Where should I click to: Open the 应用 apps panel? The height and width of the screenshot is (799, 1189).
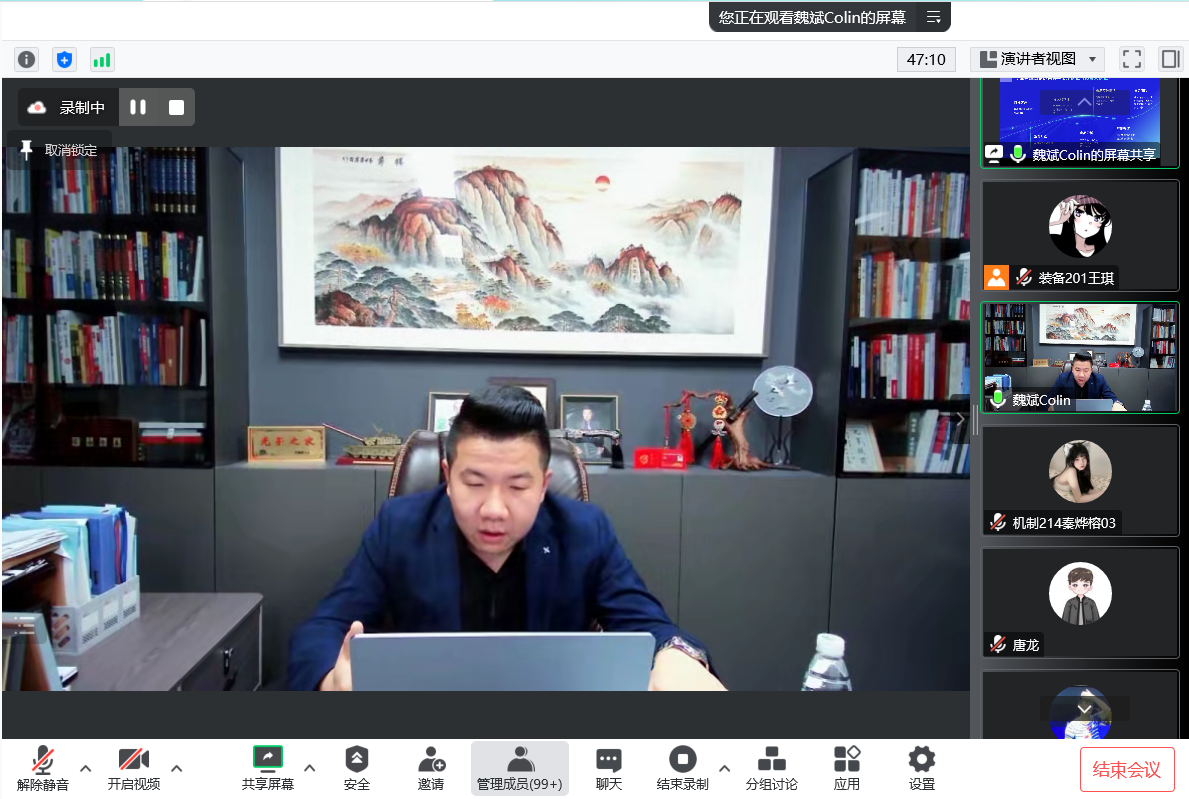(x=846, y=768)
